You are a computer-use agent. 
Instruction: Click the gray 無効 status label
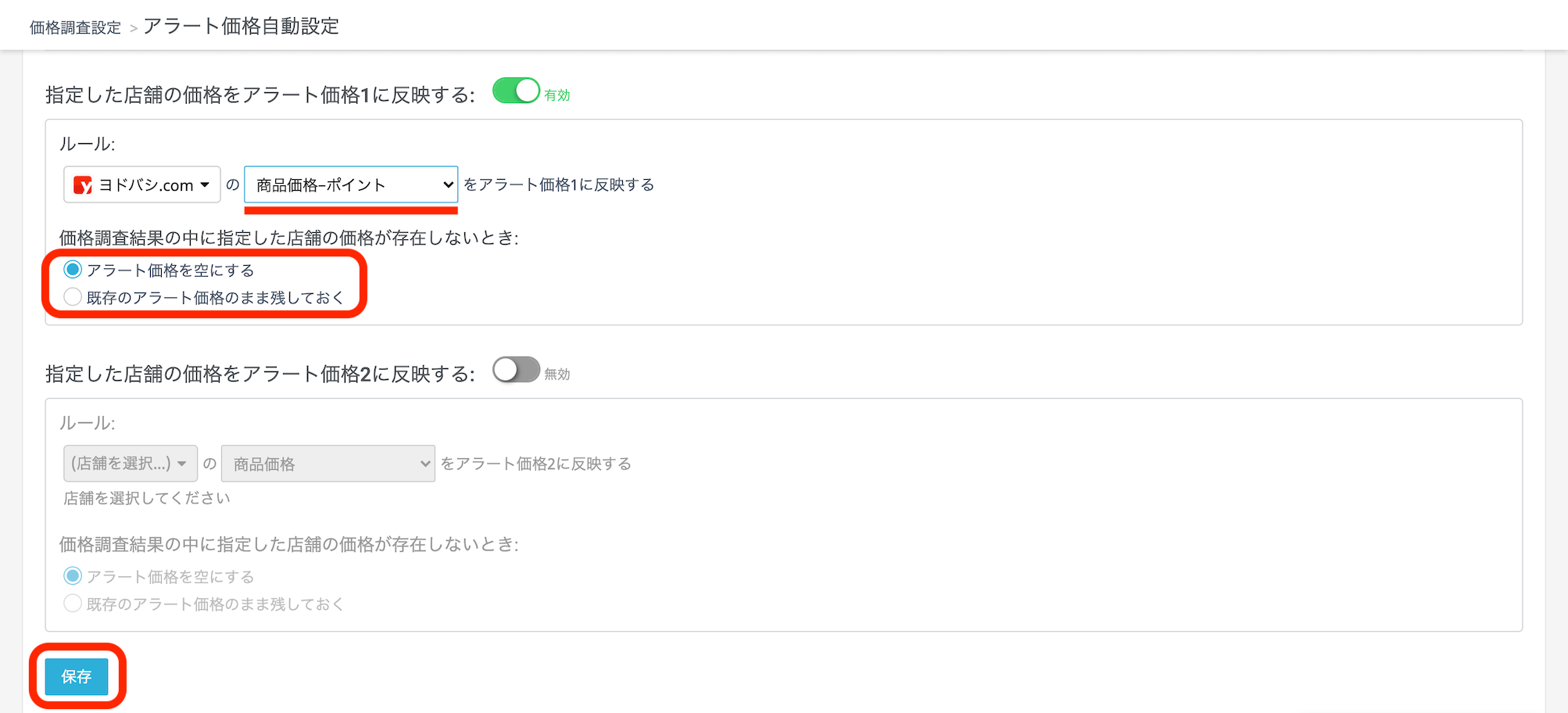pos(557,374)
